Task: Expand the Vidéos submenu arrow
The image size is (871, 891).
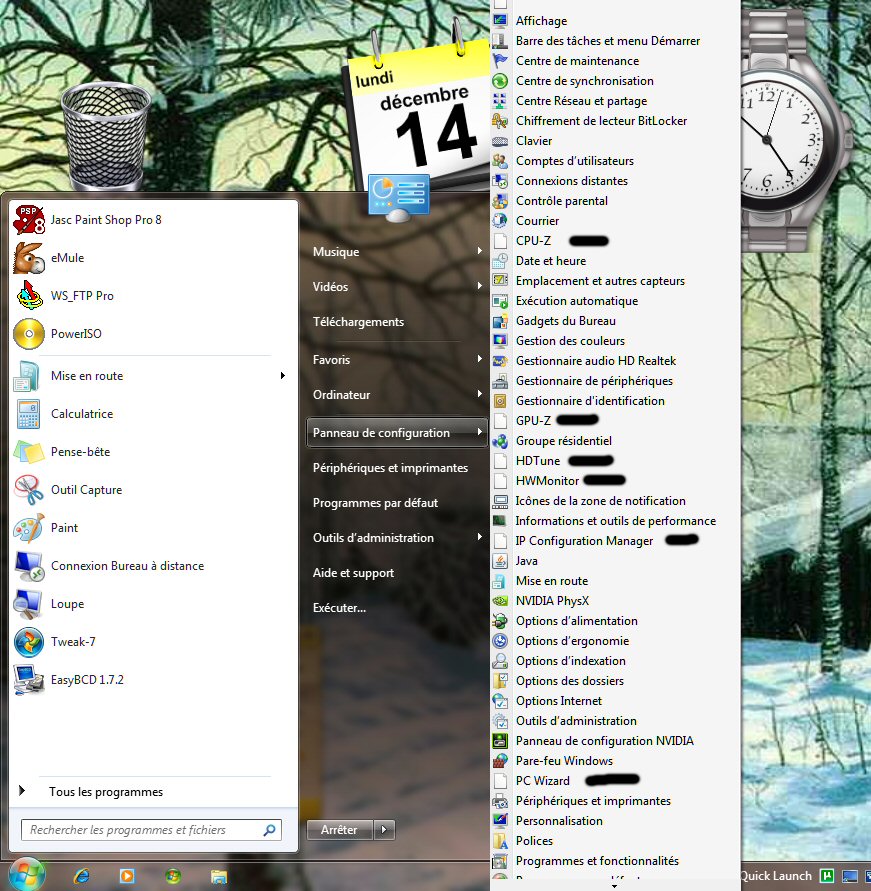Action: 480,286
